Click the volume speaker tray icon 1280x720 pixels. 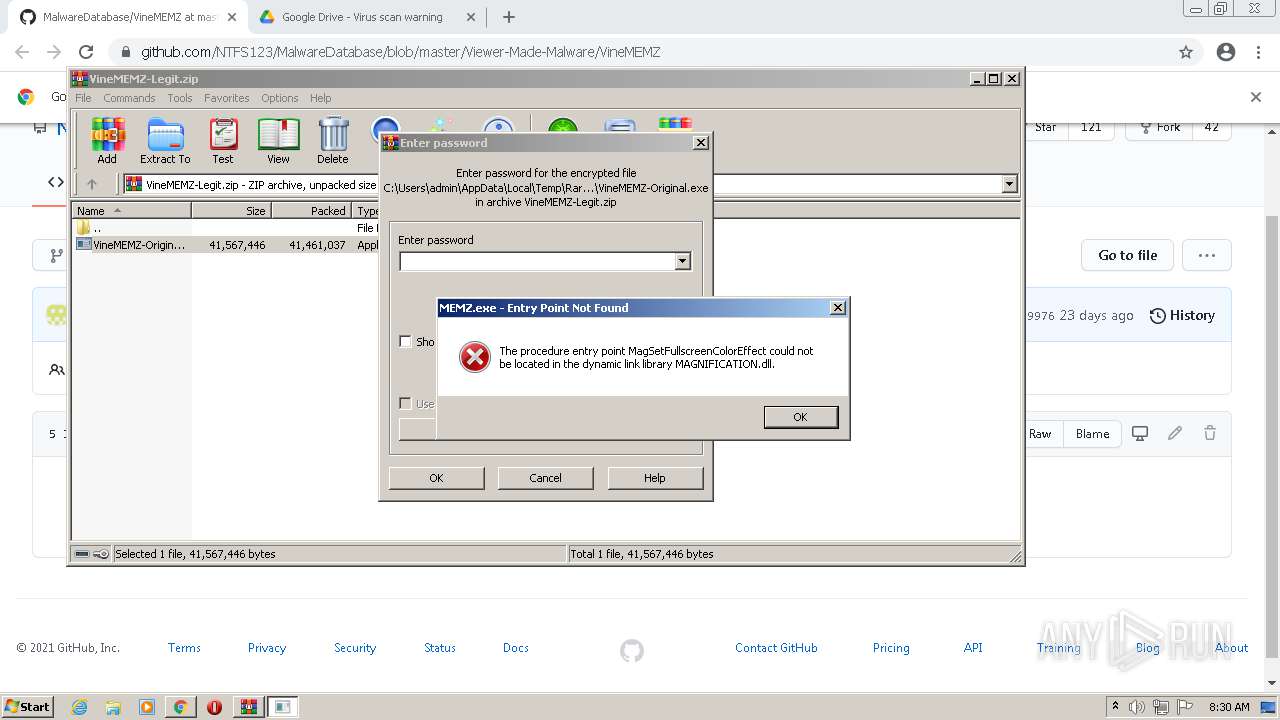coord(1136,707)
